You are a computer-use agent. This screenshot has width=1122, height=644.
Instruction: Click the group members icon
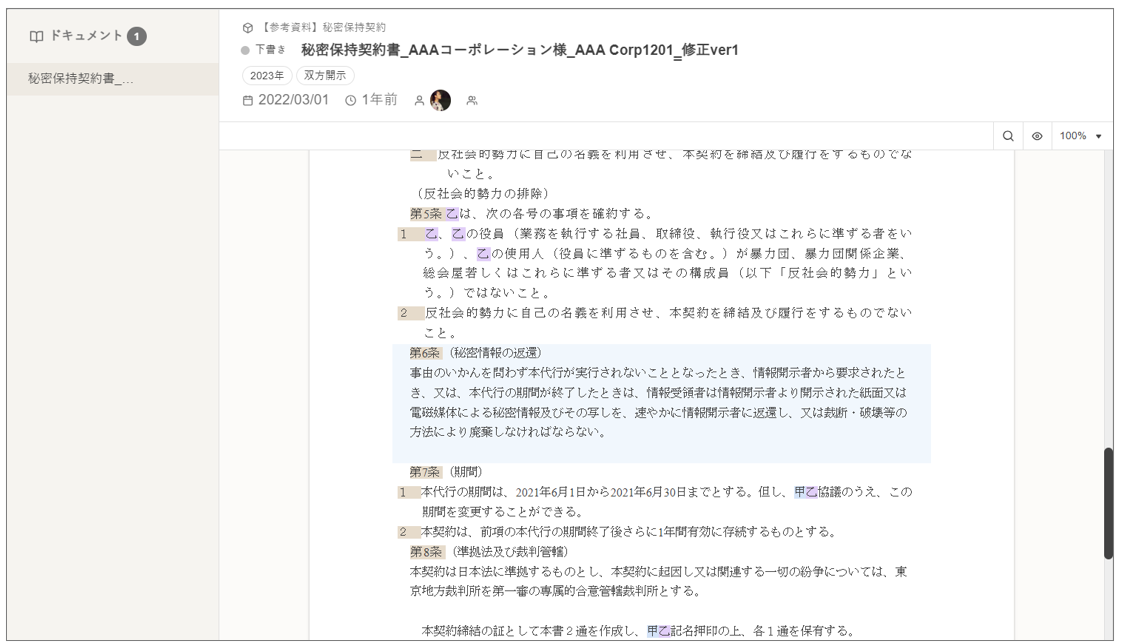click(x=472, y=100)
